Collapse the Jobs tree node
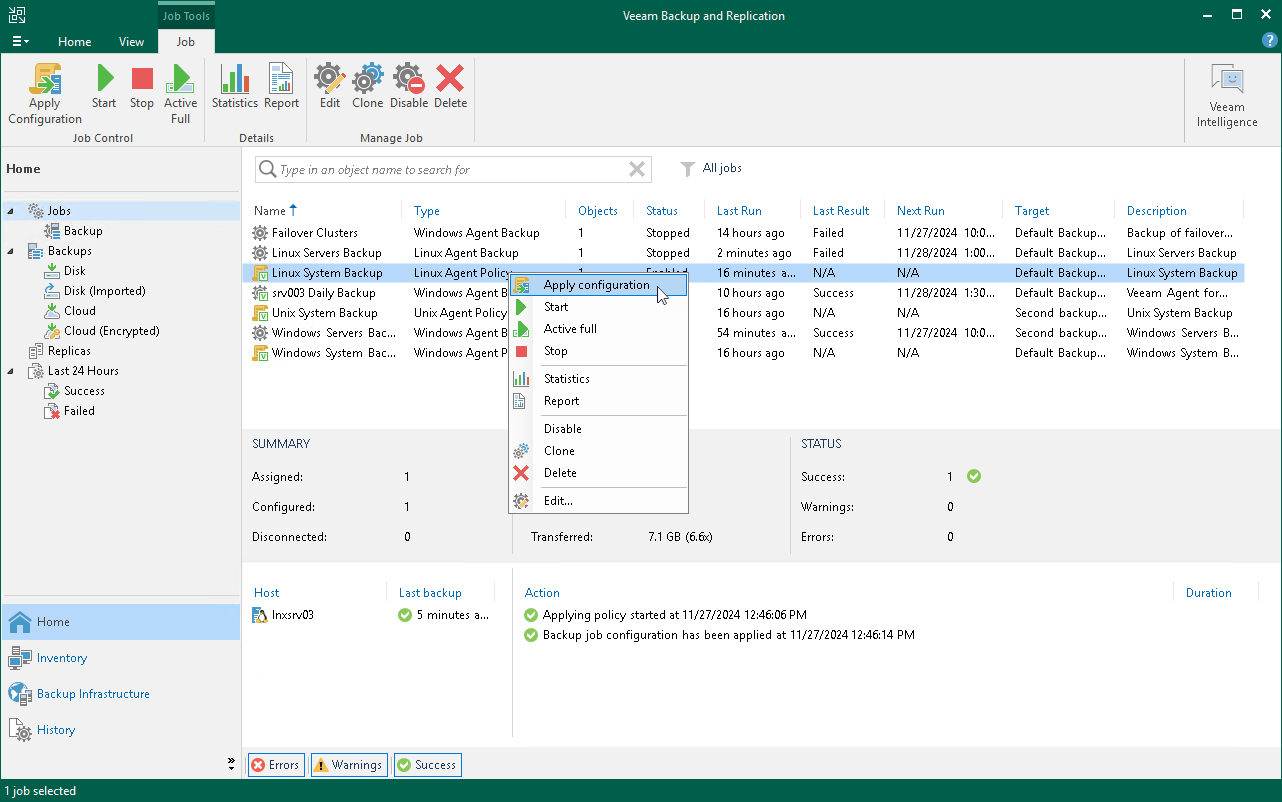 tap(12, 211)
